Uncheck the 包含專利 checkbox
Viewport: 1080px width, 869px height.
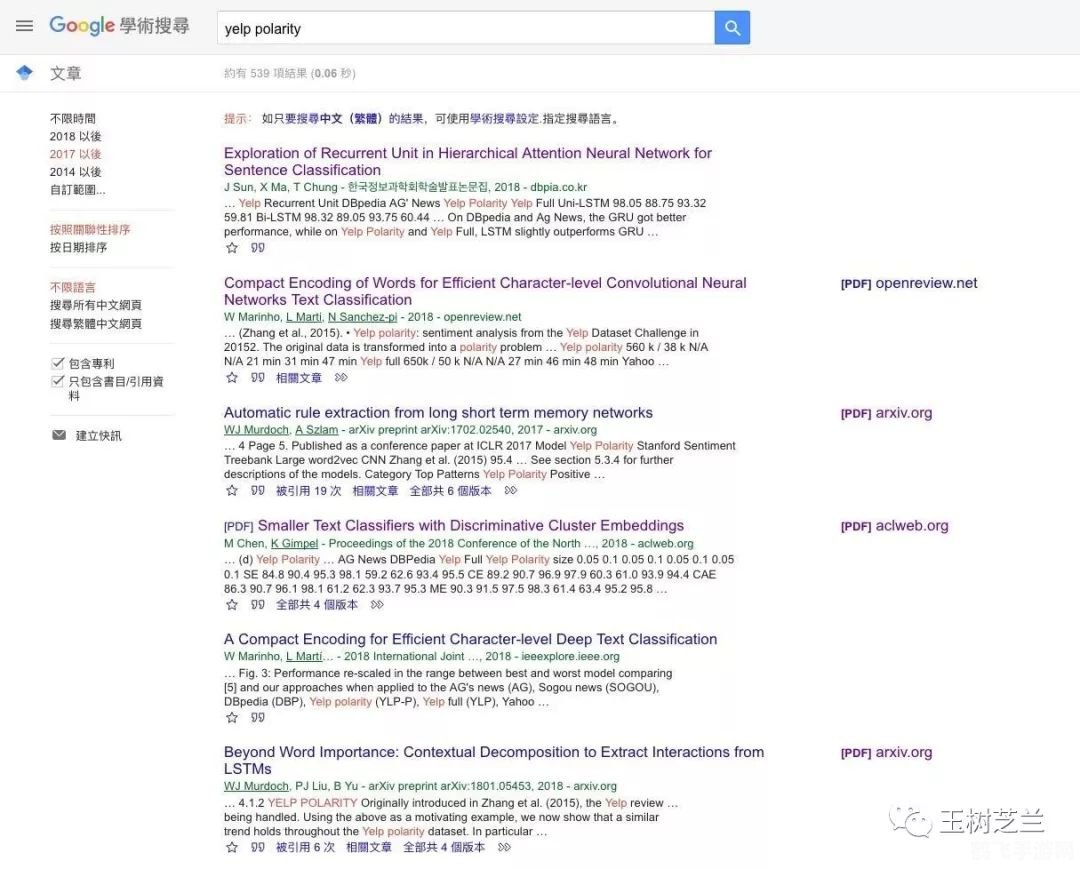(x=58, y=362)
